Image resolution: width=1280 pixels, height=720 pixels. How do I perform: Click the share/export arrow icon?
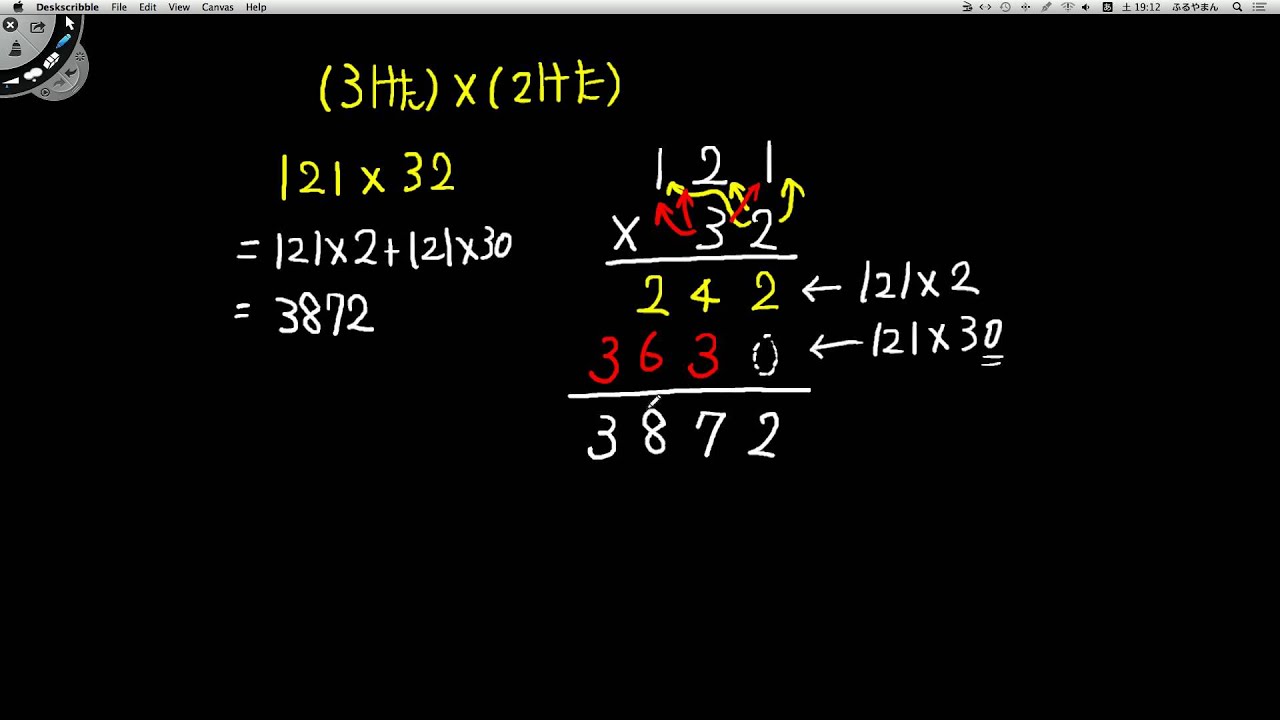tap(38, 27)
